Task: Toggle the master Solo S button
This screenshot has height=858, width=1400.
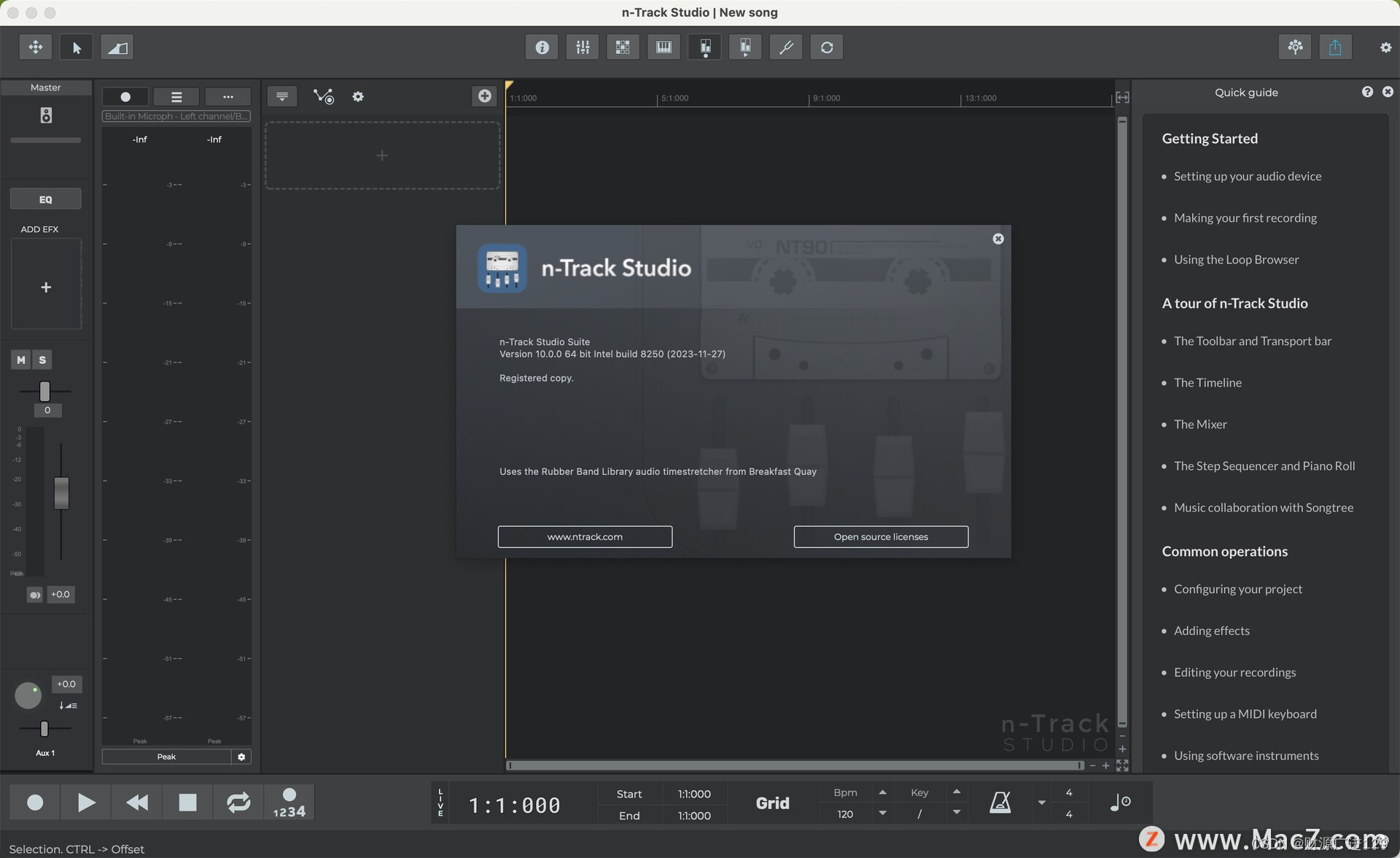Action: click(42, 360)
